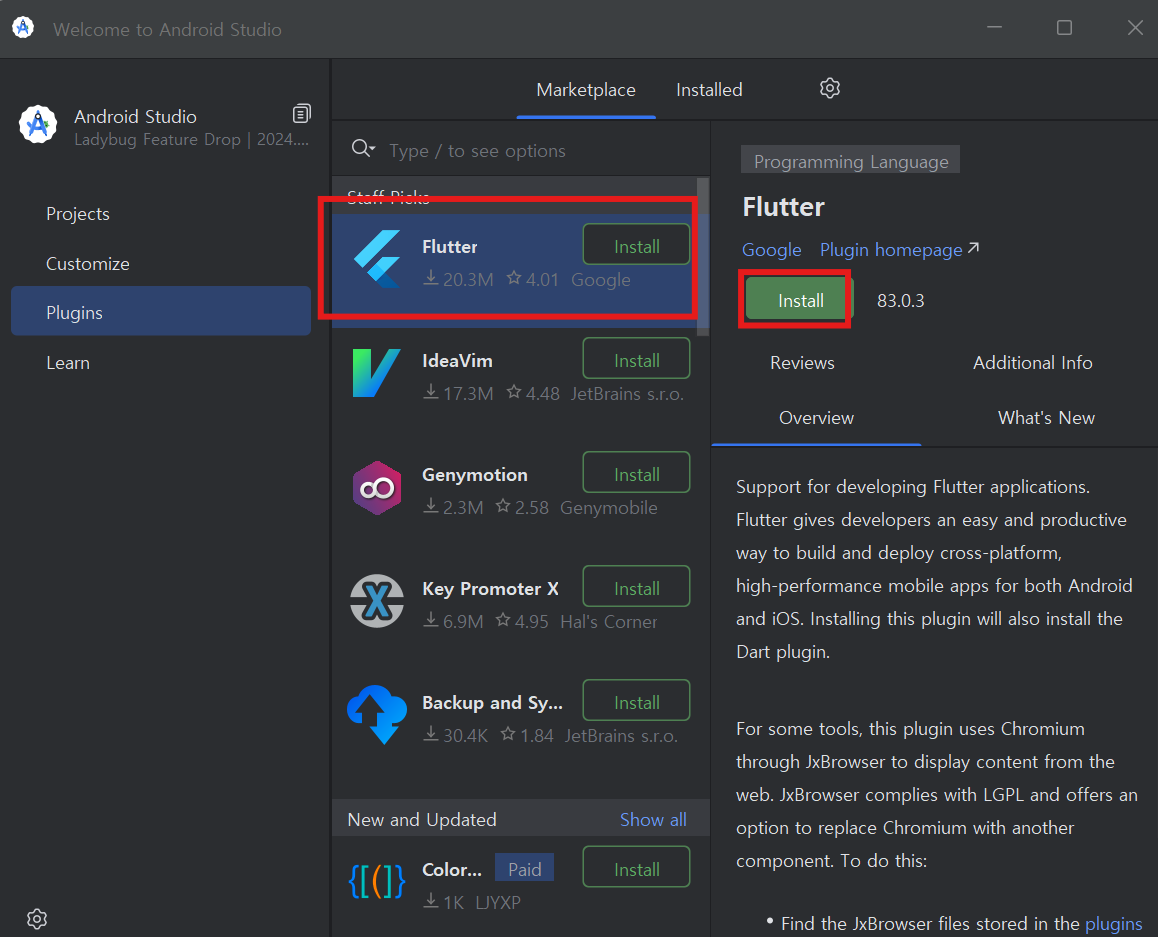Click the Paid badge on Color plugin

click(x=524, y=869)
